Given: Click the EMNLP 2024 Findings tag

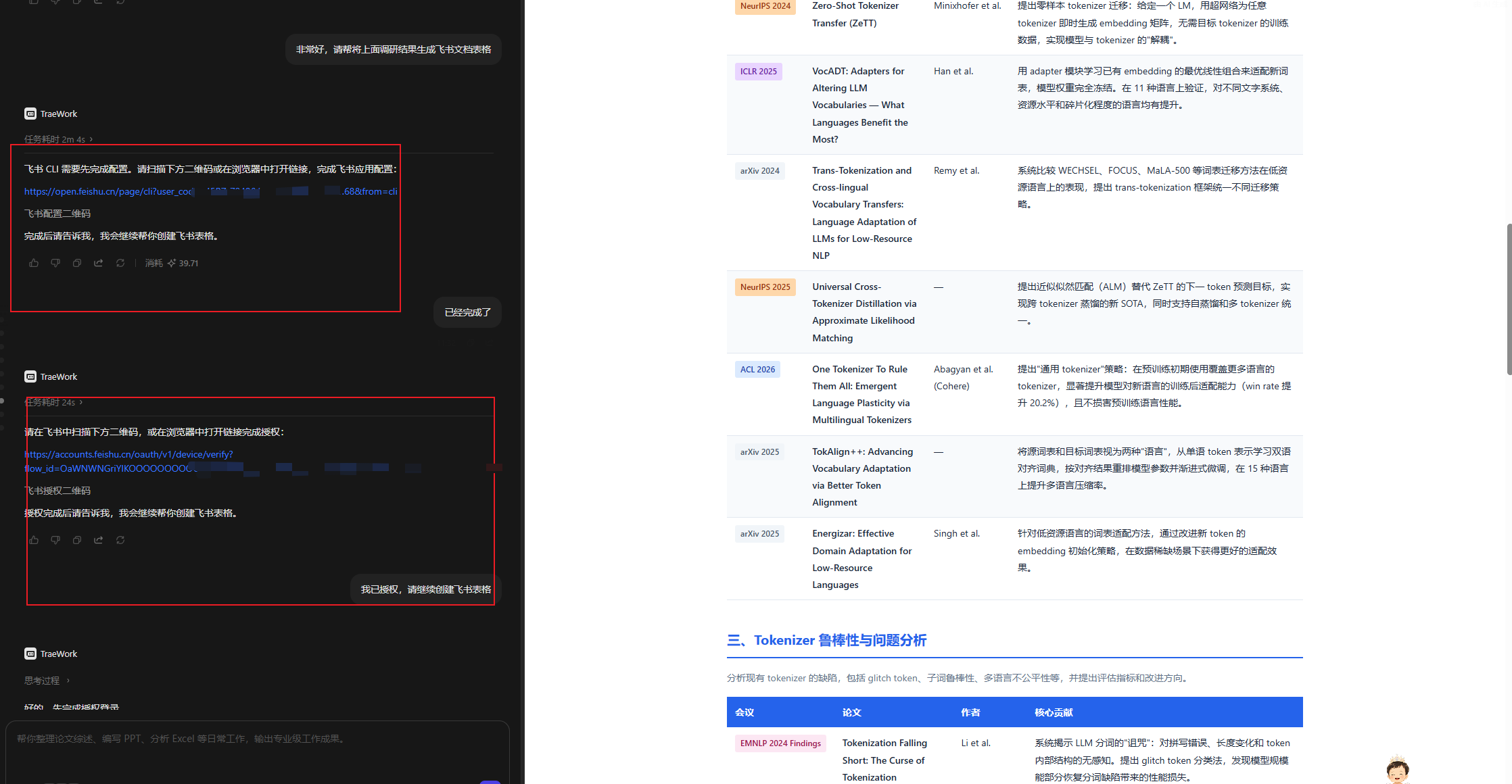Looking at the screenshot, I should point(780,743).
